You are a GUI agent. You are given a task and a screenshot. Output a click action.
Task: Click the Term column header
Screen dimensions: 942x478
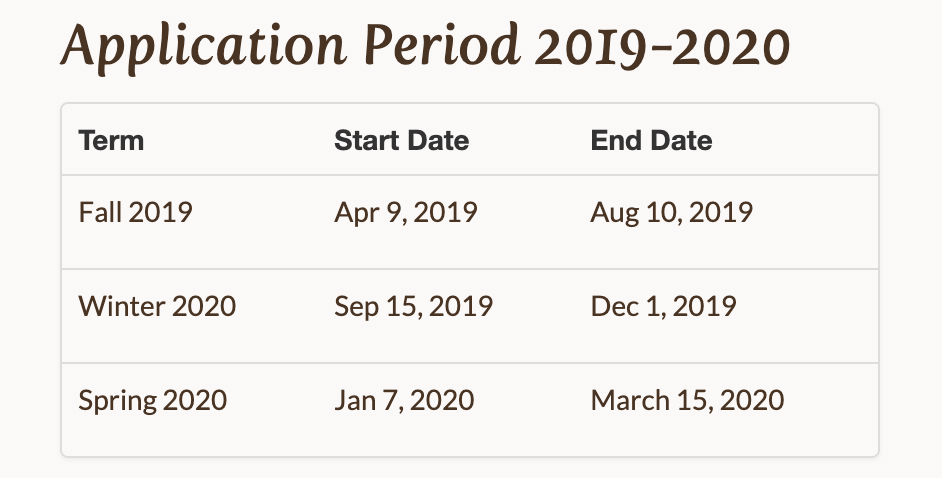pos(111,140)
